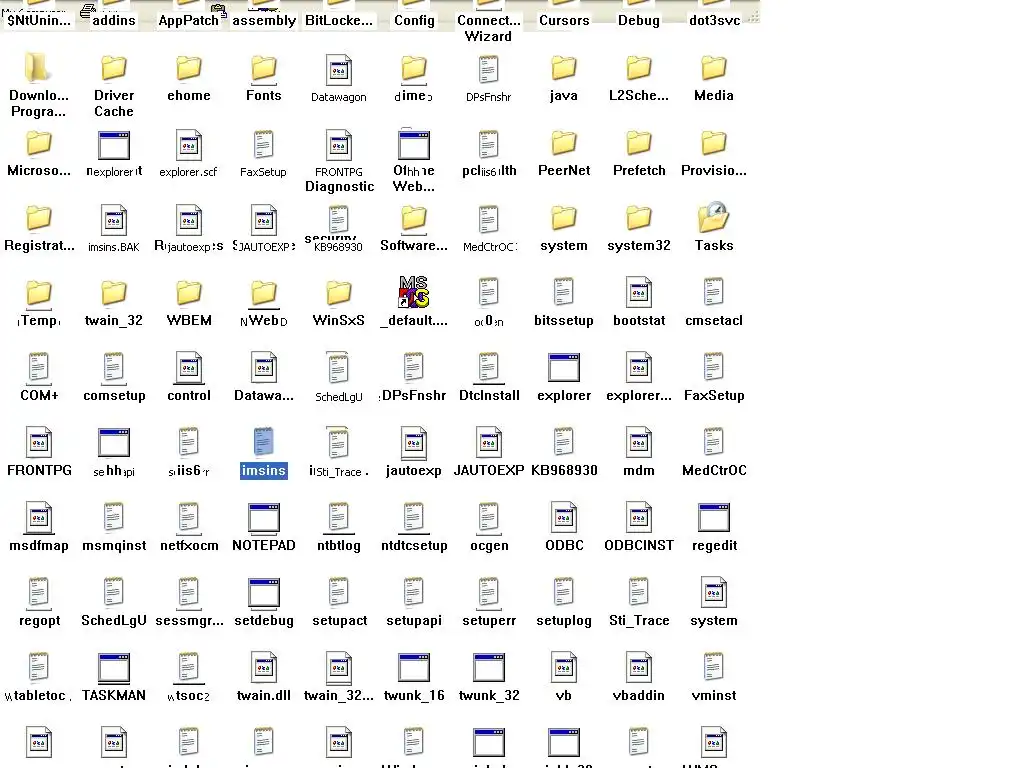
Task: Select the cmsetacl log file icon
Action: 714,292
